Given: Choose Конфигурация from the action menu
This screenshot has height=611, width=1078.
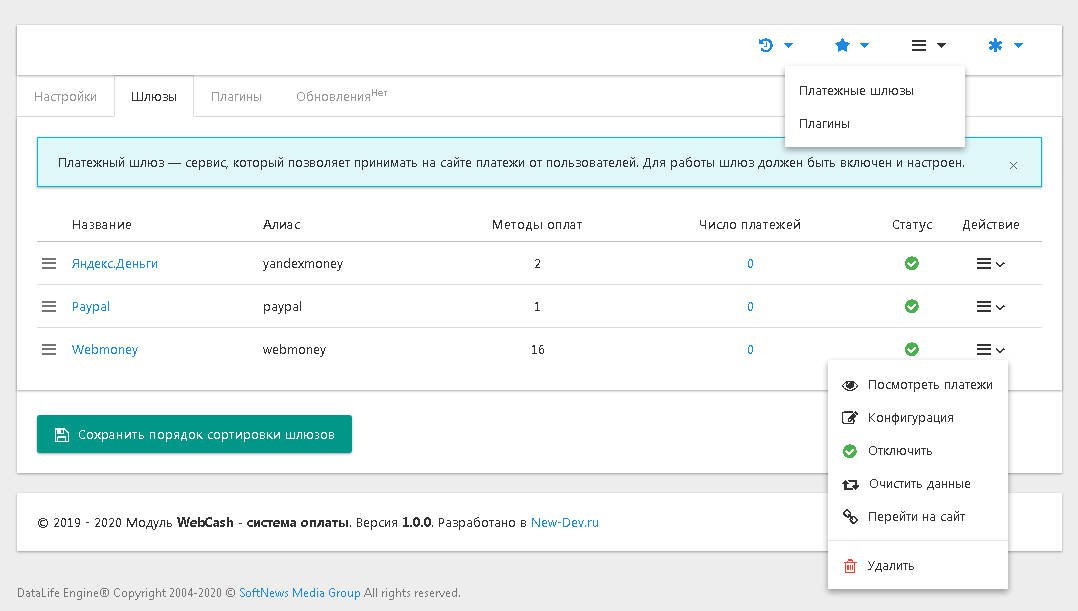Looking at the screenshot, I should click(918, 418).
